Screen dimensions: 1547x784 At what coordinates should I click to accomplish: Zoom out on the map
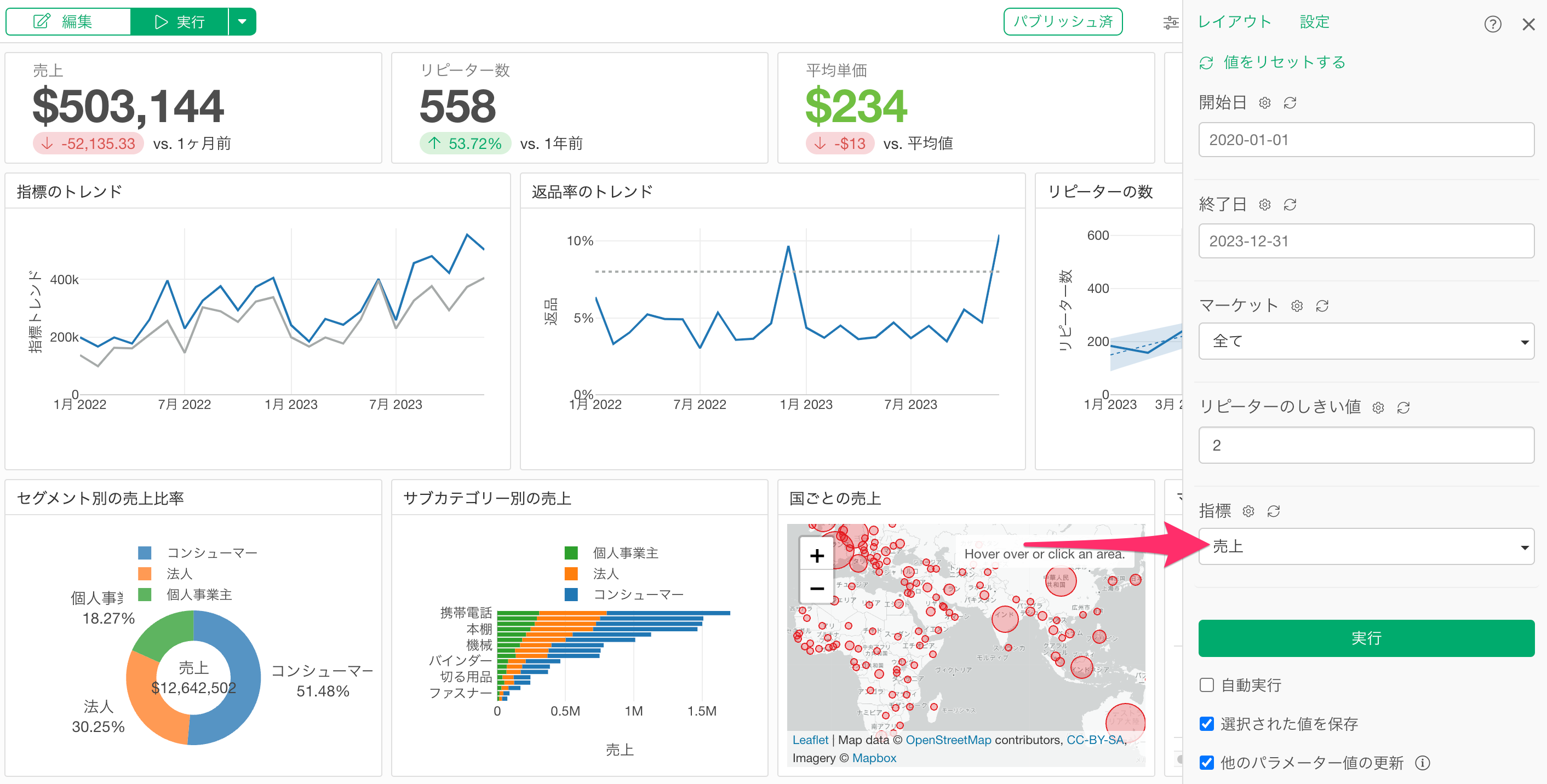point(817,587)
